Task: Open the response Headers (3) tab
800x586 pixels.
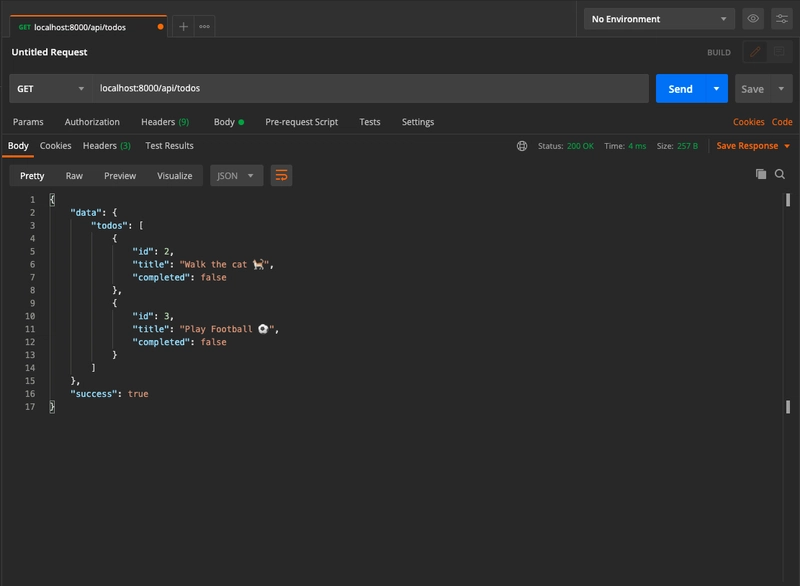Action: 107,146
